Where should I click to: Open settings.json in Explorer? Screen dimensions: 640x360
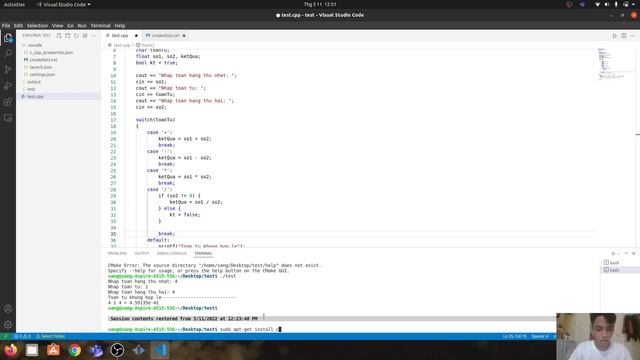tap(42, 75)
